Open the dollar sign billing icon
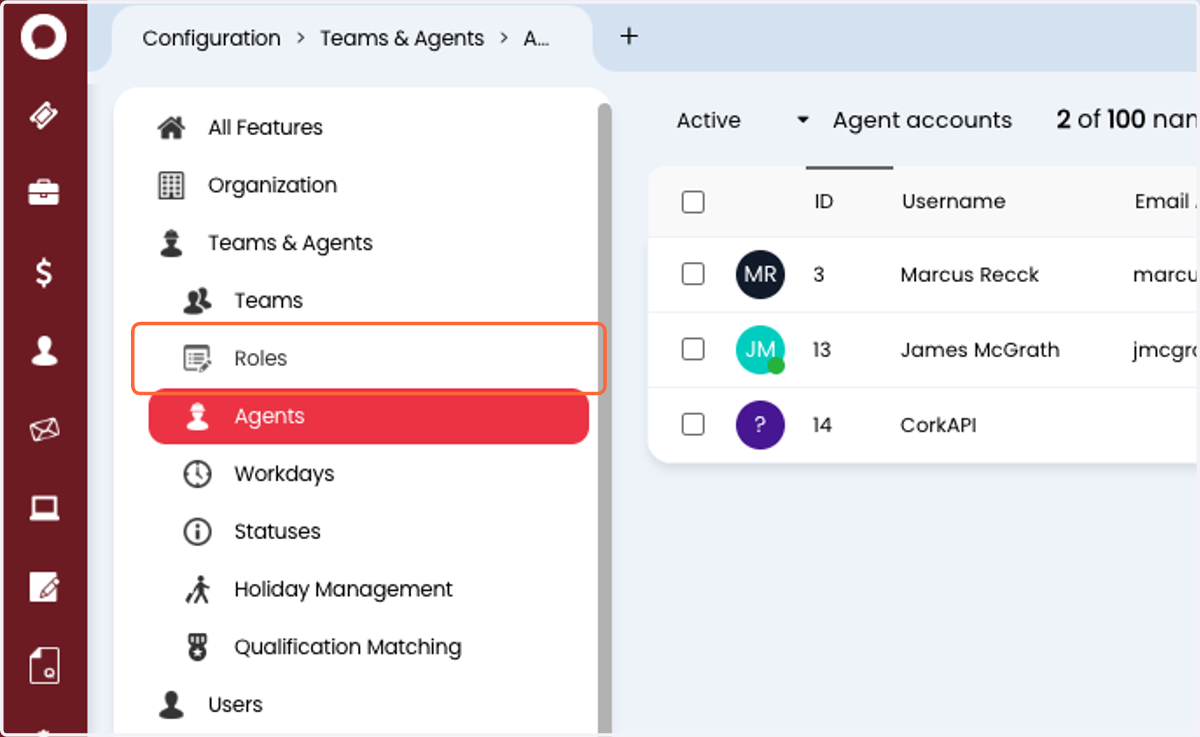1200x737 pixels. [44, 272]
